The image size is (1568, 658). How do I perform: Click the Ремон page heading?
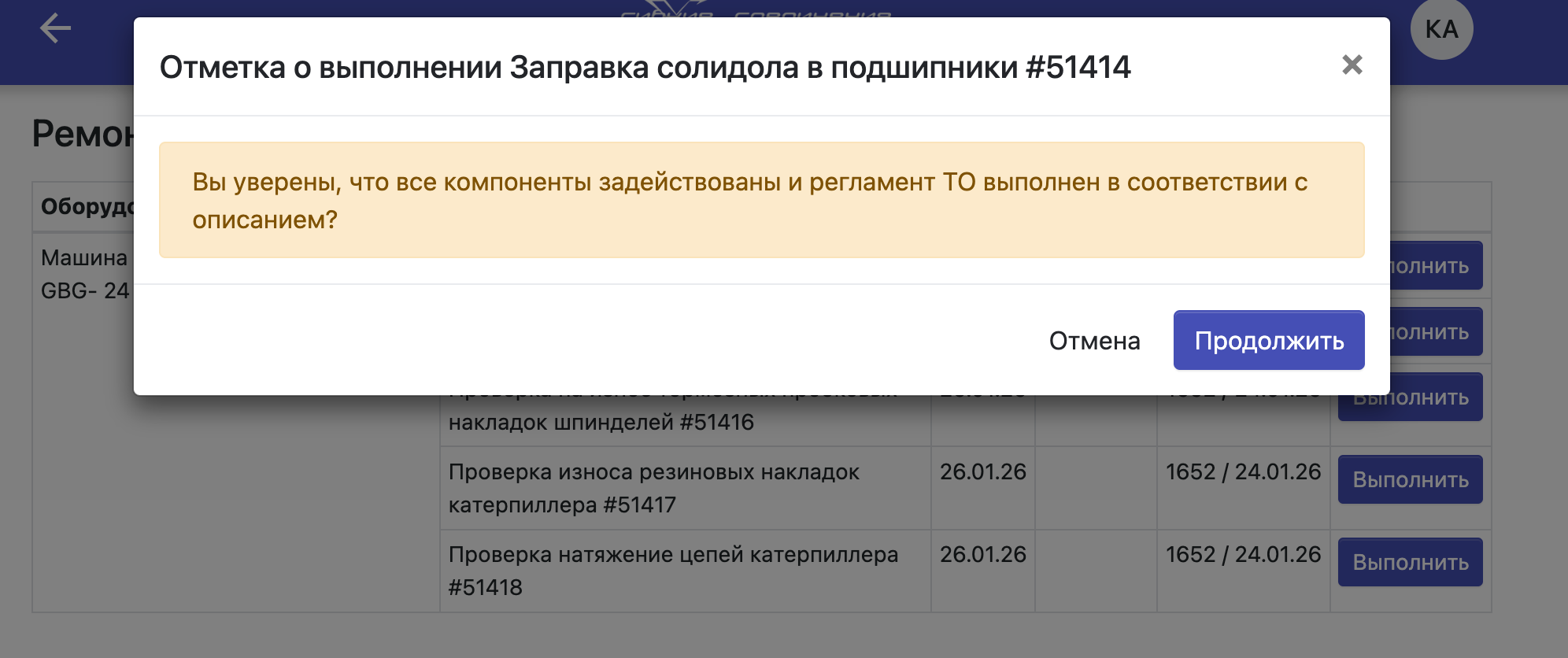(83, 134)
